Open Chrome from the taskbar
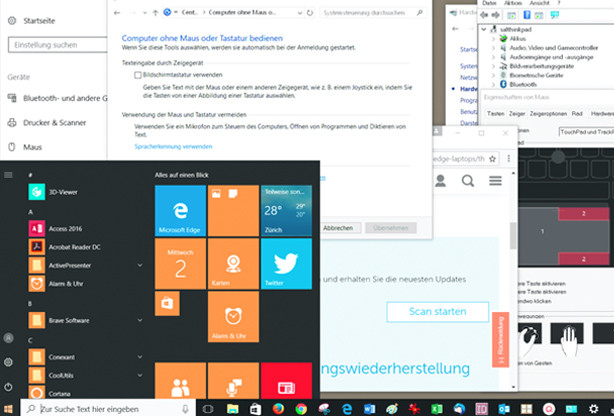The image size is (614, 416). coord(301,409)
